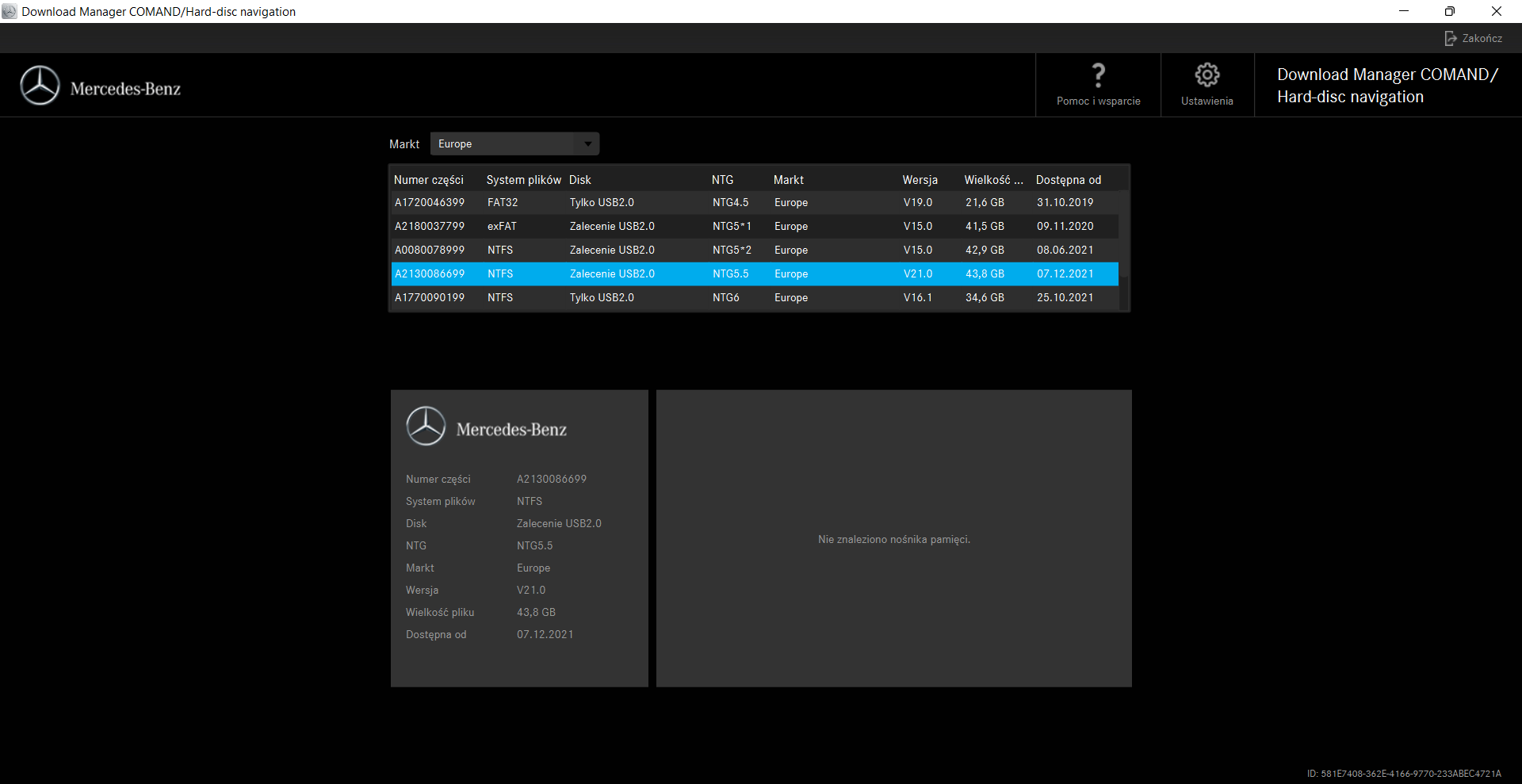This screenshot has width=1522, height=784.
Task: Restore down the window
Action: [x=1450, y=11]
